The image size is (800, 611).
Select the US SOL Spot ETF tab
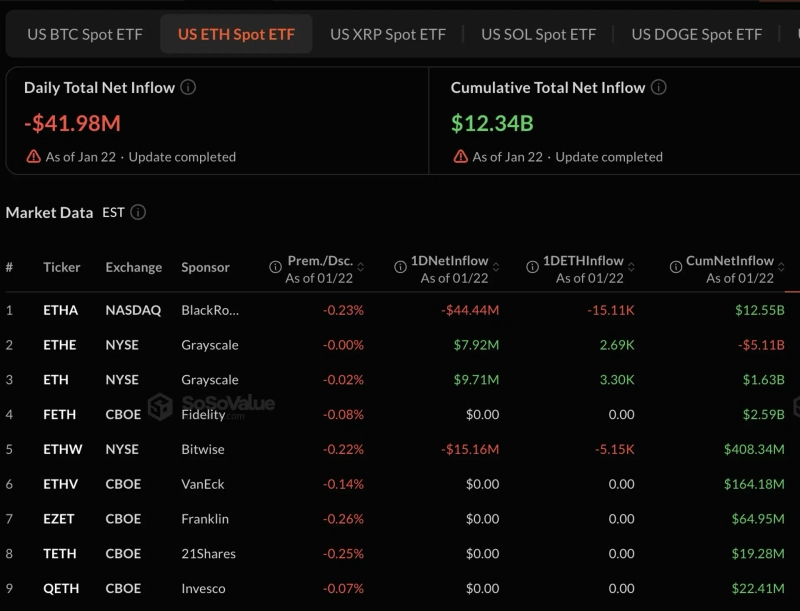click(x=538, y=34)
